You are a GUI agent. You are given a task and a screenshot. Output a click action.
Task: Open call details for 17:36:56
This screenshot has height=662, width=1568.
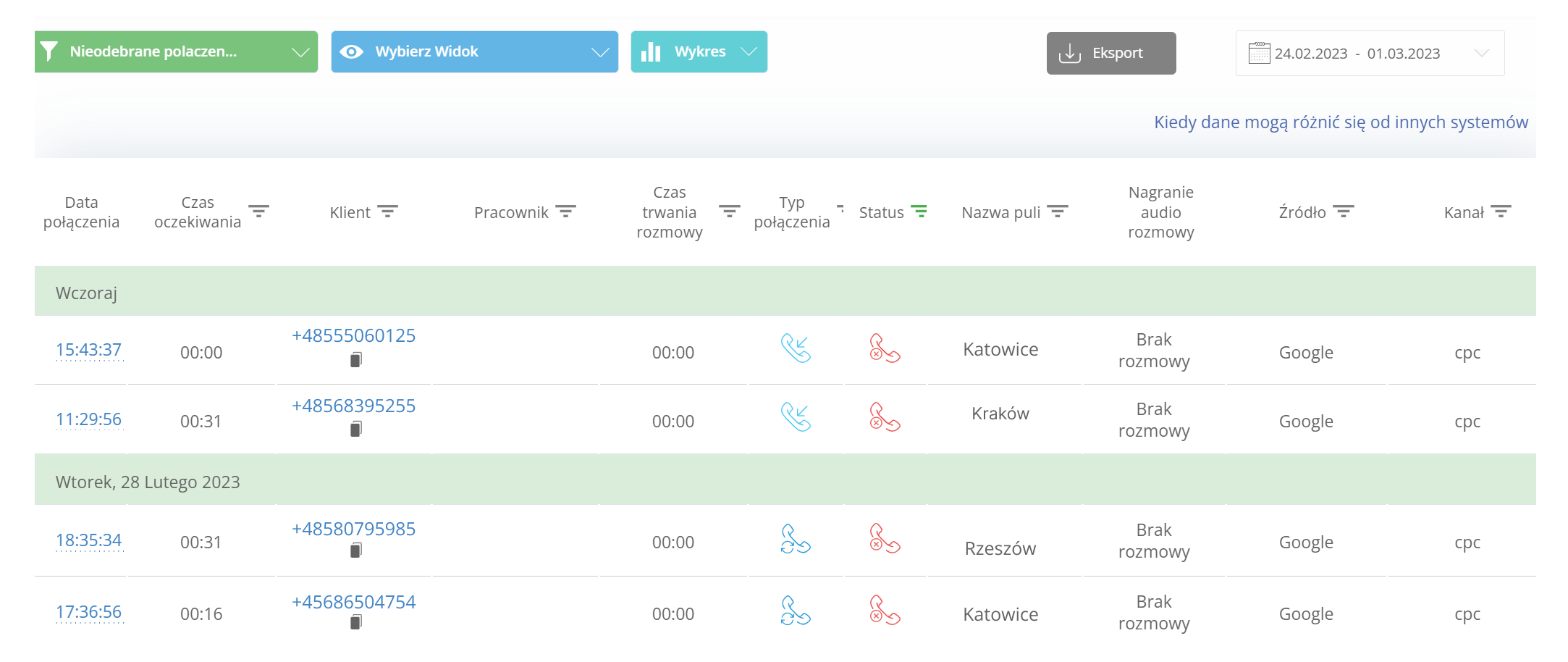click(x=89, y=612)
